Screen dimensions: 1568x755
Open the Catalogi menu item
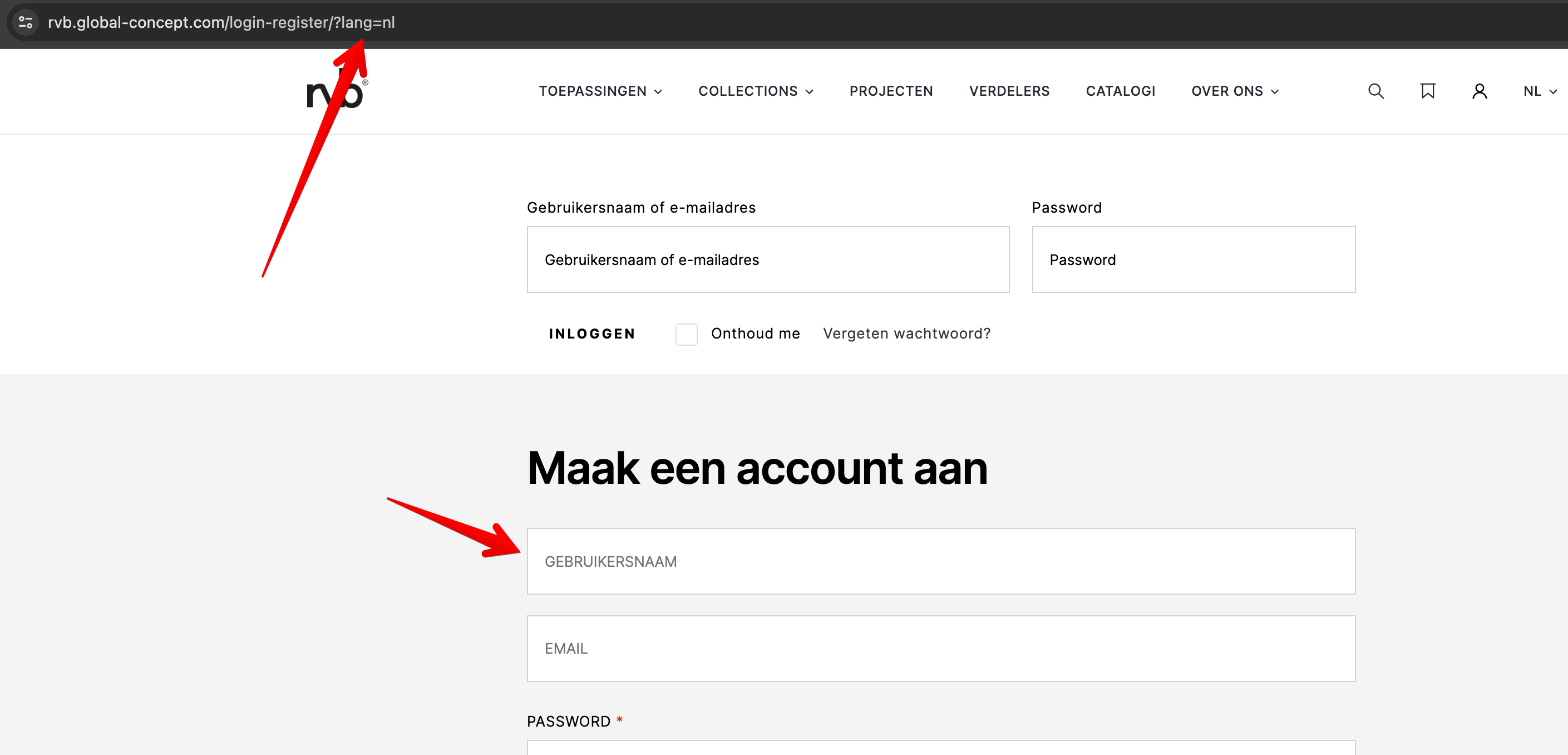pos(1120,91)
